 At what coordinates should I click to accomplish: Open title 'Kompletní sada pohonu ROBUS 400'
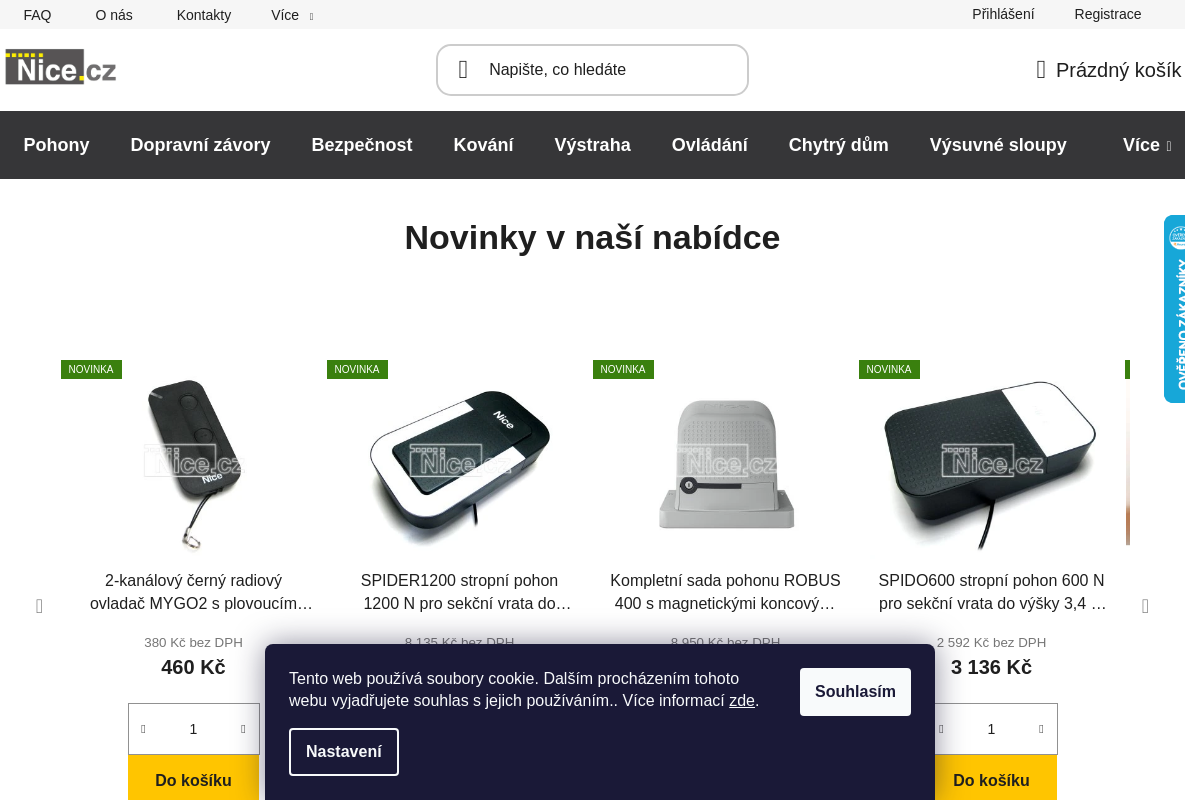725,592
